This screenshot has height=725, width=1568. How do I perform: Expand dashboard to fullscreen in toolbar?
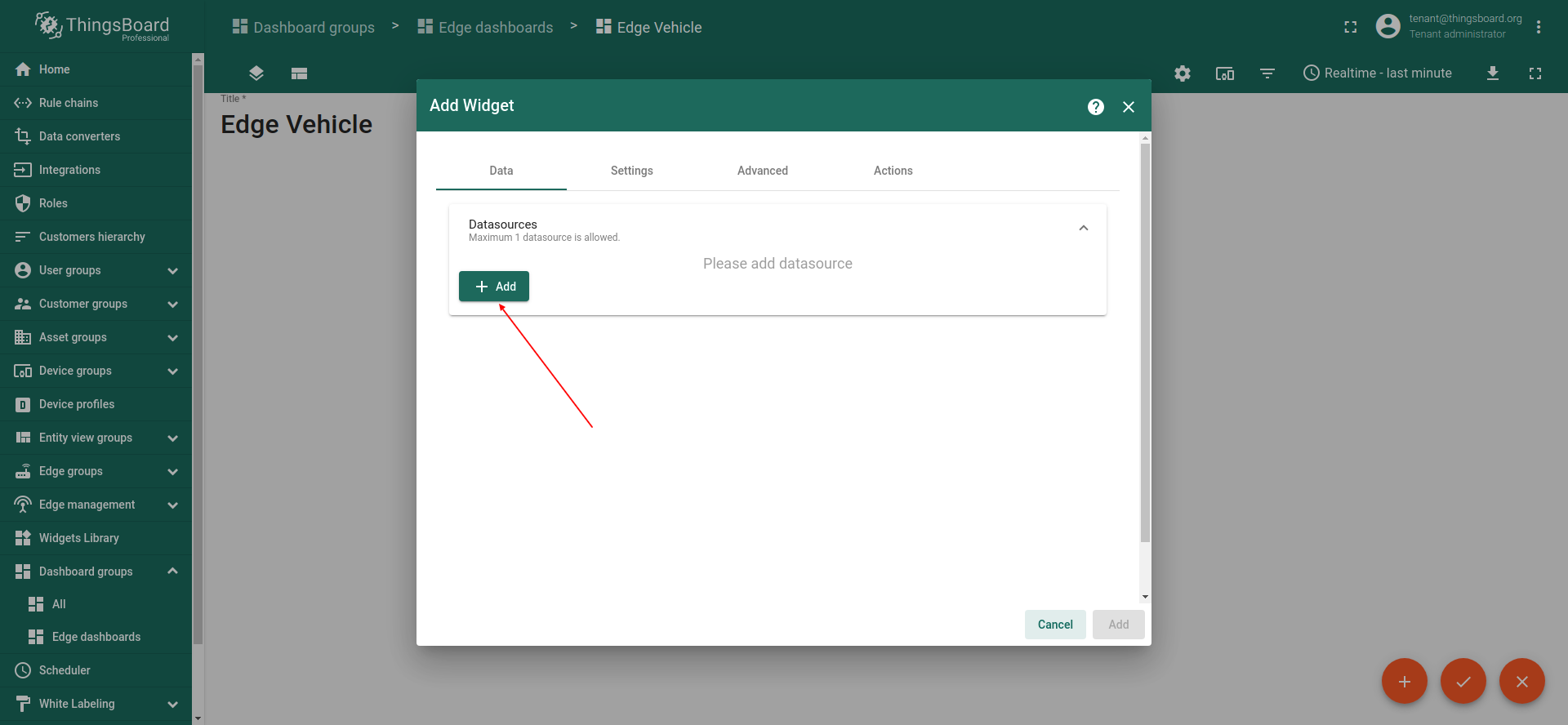(1535, 73)
